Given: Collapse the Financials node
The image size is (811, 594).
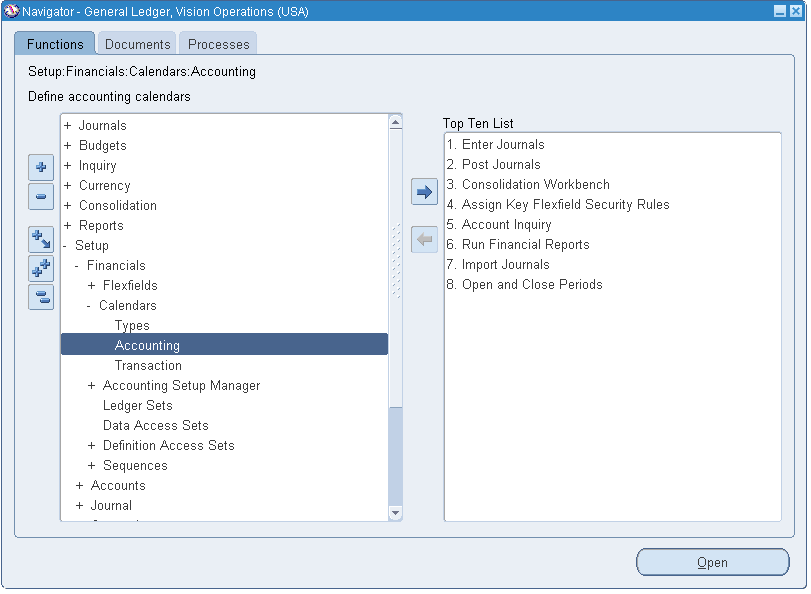Looking at the screenshot, I should coord(77,265).
